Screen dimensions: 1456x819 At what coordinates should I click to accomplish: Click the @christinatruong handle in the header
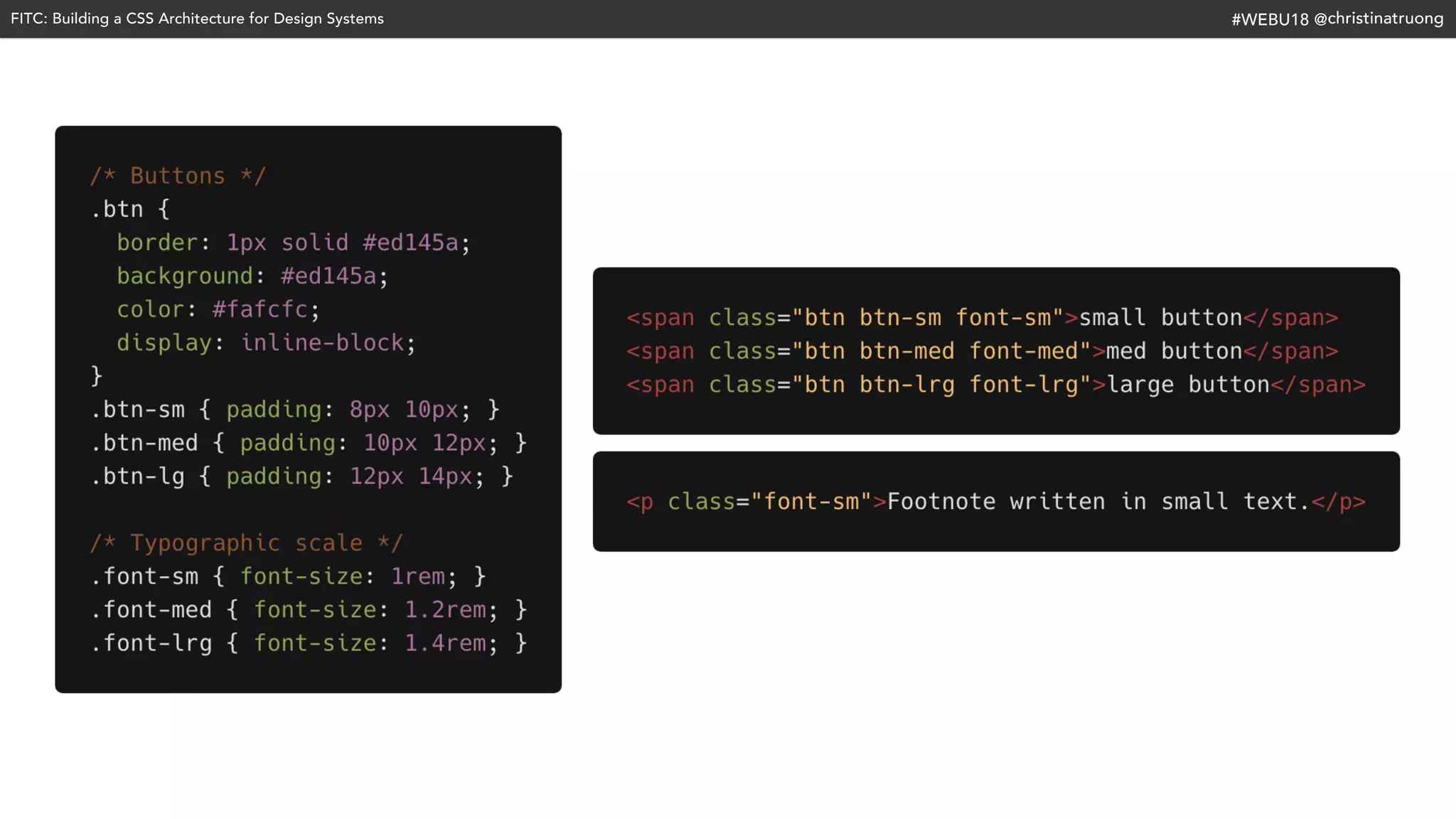point(1378,18)
